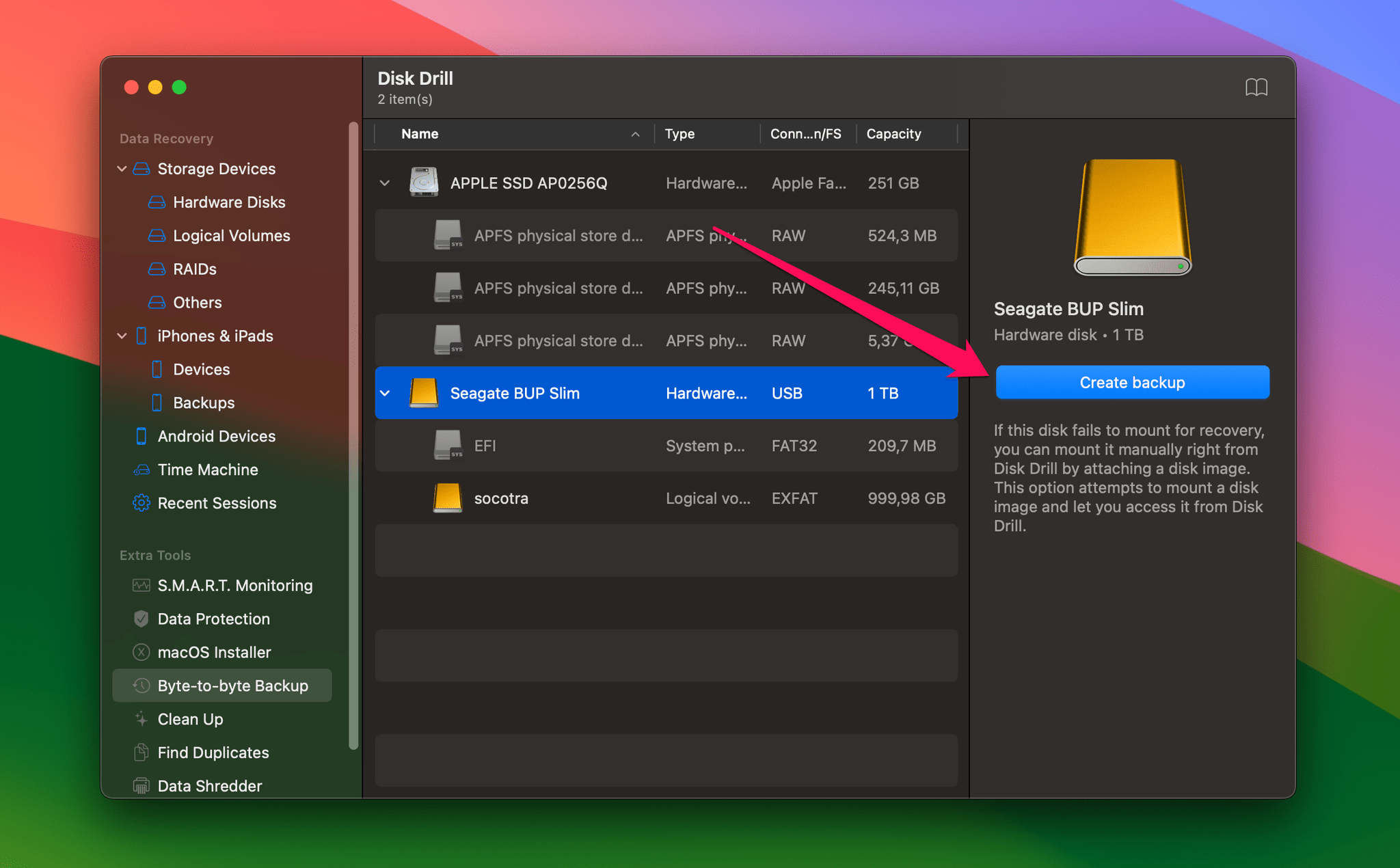Open S.M.A.R.T. Monitoring in the sidebar
The height and width of the screenshot is (868, 1400).
point(234,585)
